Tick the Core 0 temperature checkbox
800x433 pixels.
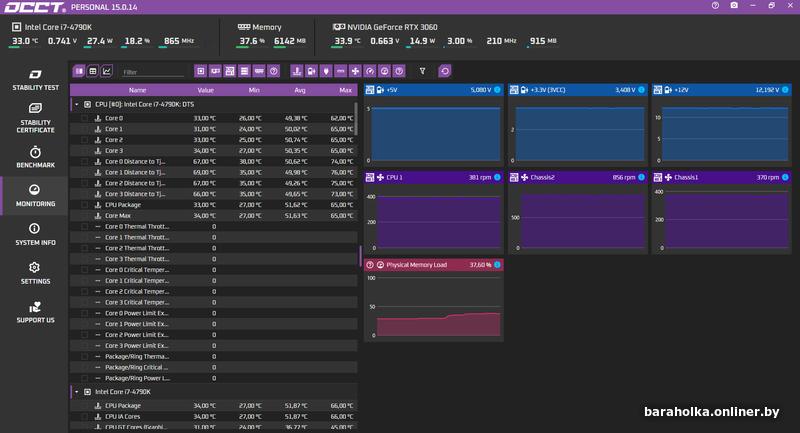pos(85,118)
